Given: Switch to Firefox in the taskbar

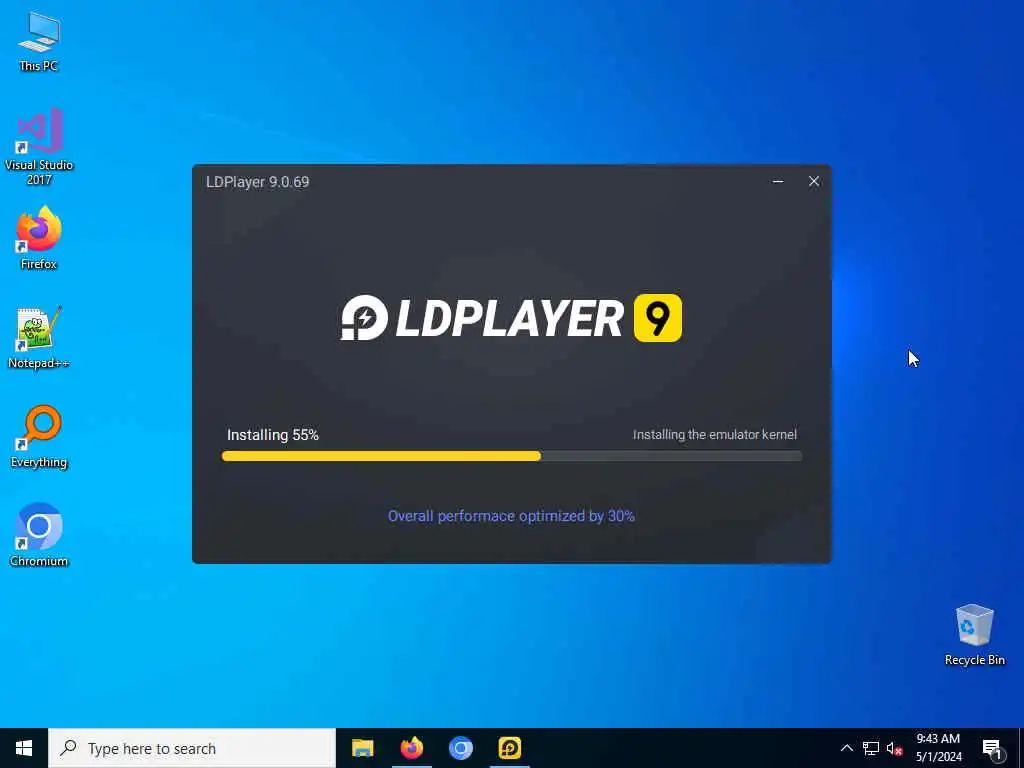Looking at the screenshot, I should [411, 748].
